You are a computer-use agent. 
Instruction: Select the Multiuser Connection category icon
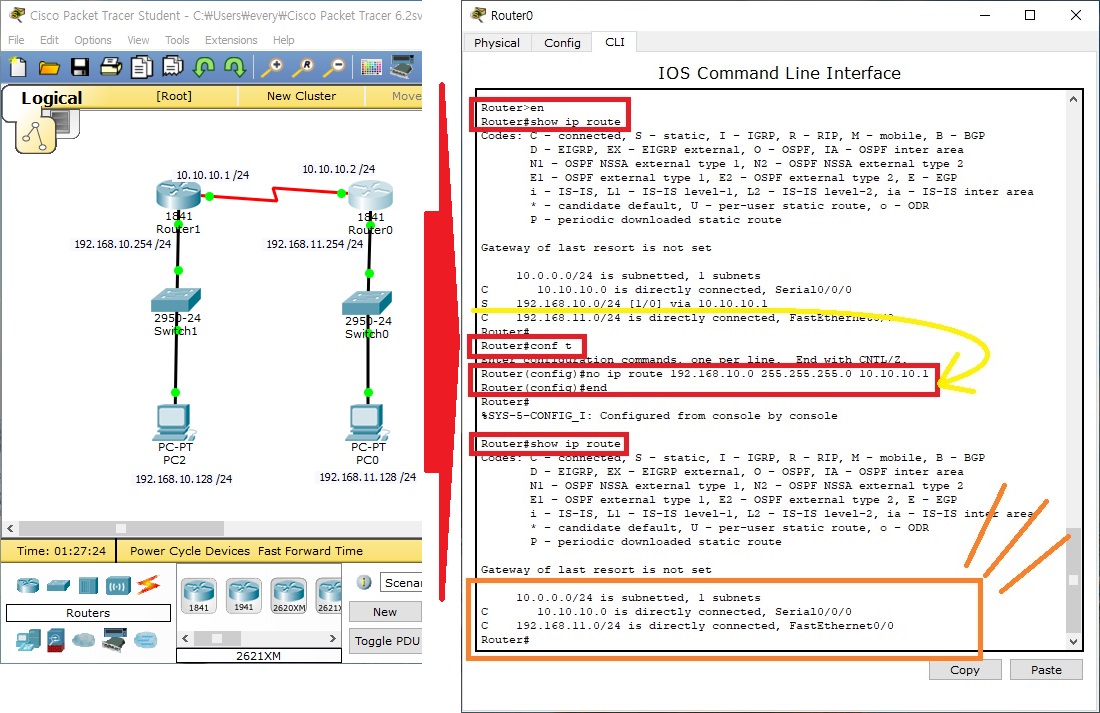[x=145, y=639]
